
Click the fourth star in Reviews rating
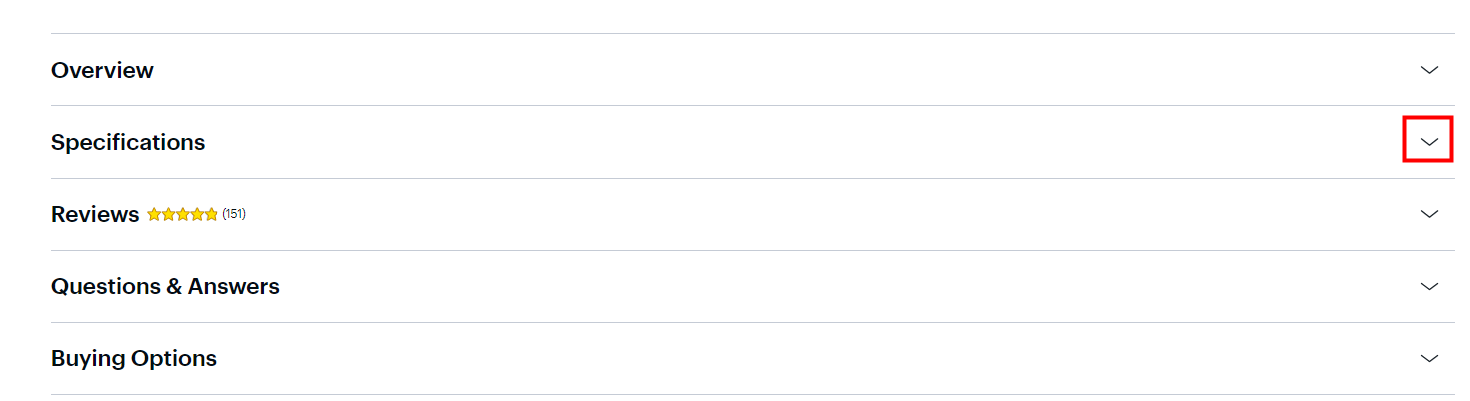pyautogui.click(x=196, y=214)
